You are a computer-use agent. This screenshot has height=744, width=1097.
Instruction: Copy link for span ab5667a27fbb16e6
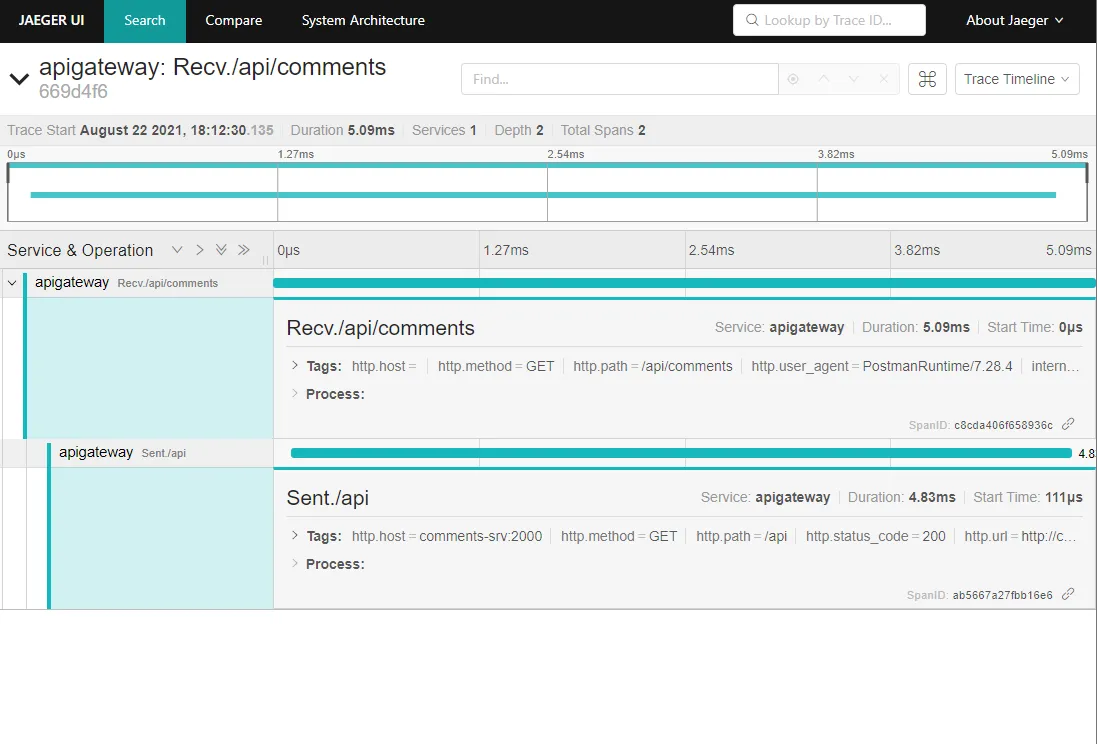(x=1068, y=594)
